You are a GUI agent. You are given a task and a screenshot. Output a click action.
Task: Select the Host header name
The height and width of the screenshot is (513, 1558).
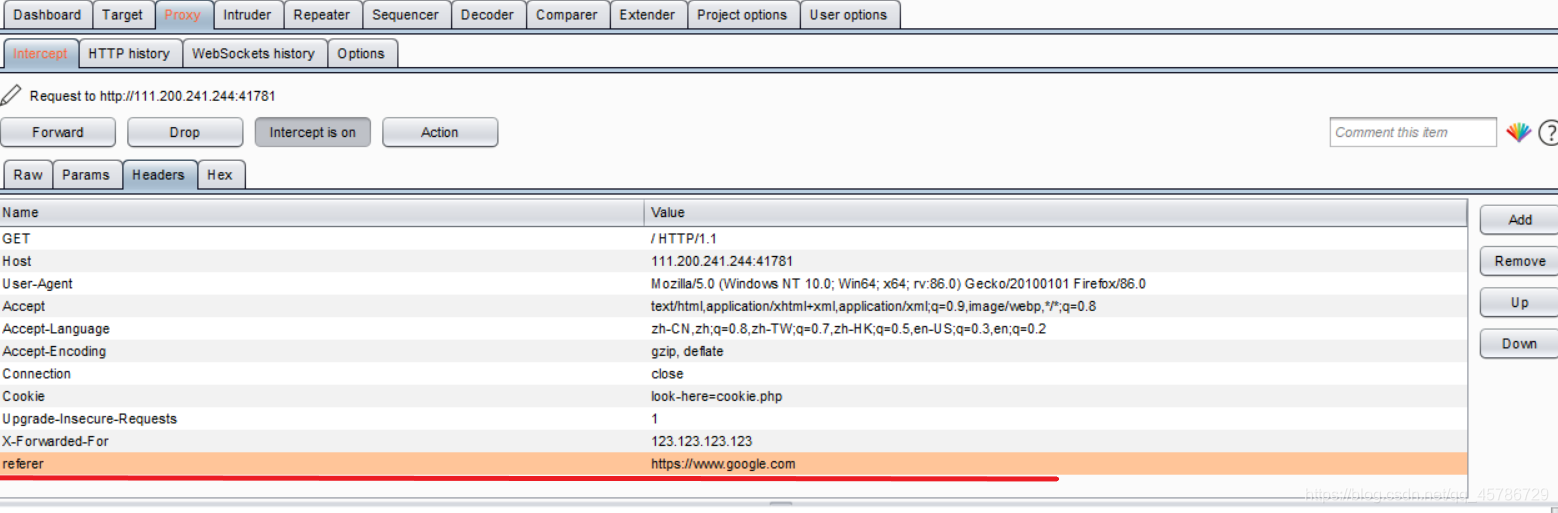coord(17,261)
